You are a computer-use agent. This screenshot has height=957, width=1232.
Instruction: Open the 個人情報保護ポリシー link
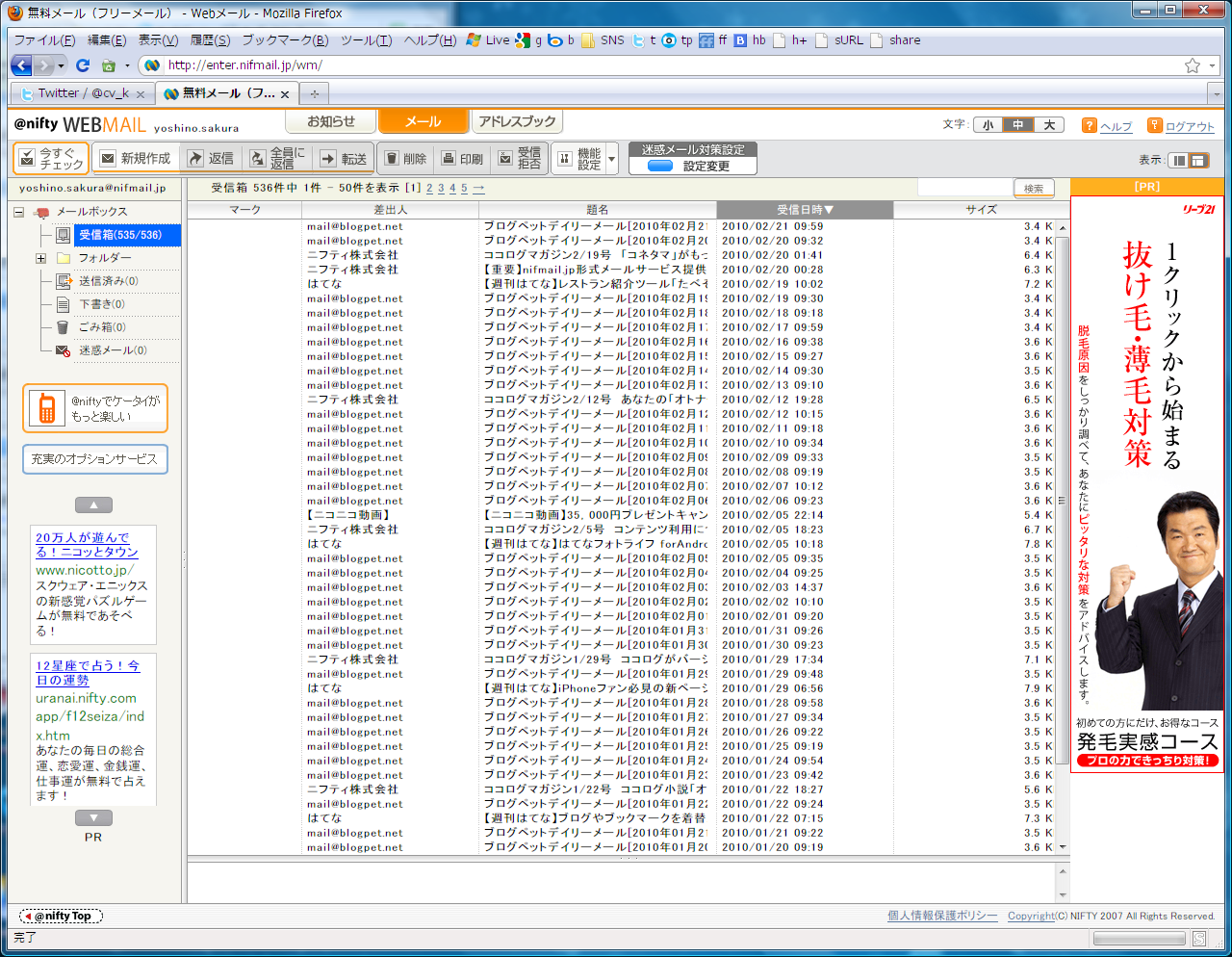coord(942,916)
